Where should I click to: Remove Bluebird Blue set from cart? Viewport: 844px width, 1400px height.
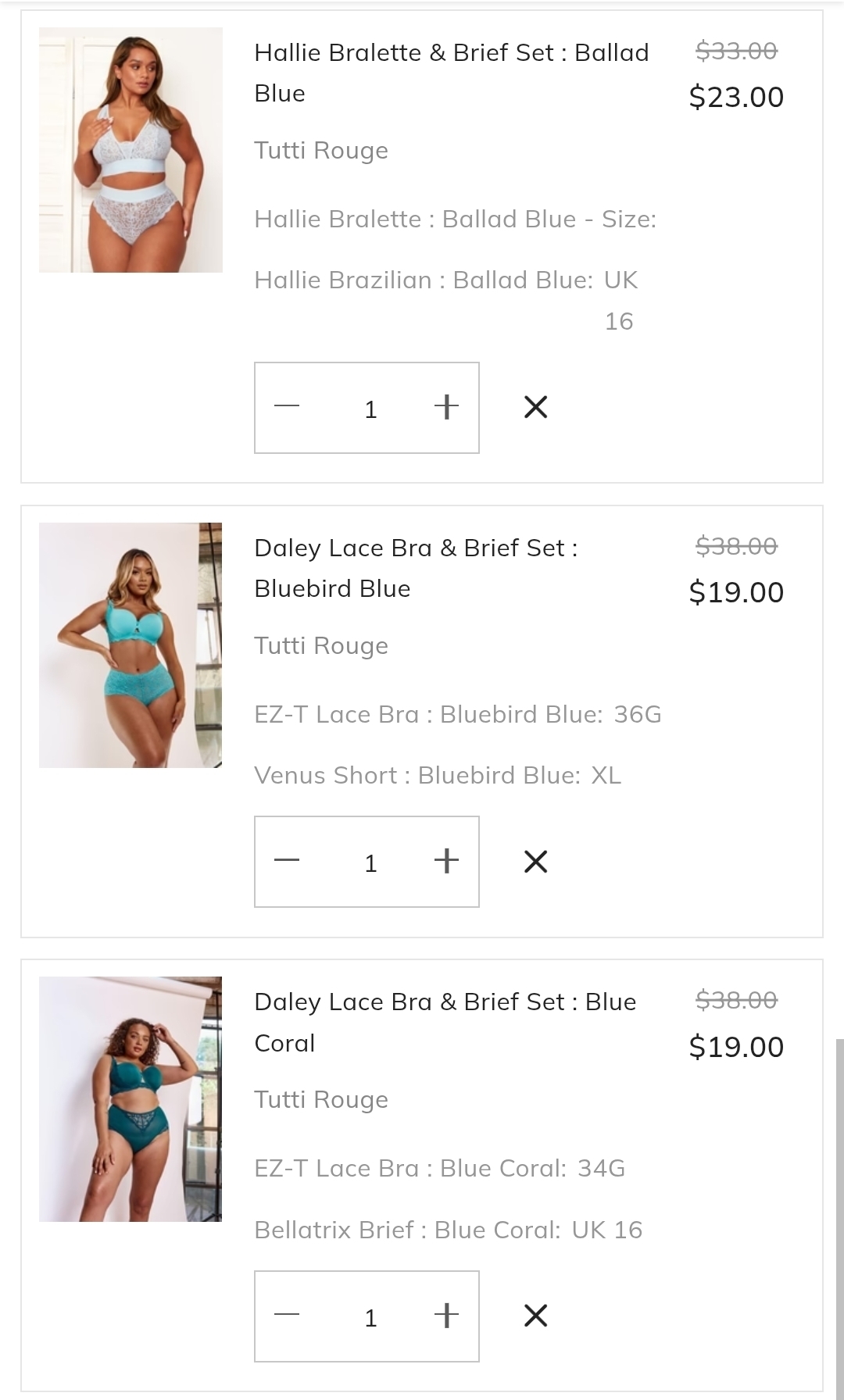pyautogui.click(x=535, y=861)
